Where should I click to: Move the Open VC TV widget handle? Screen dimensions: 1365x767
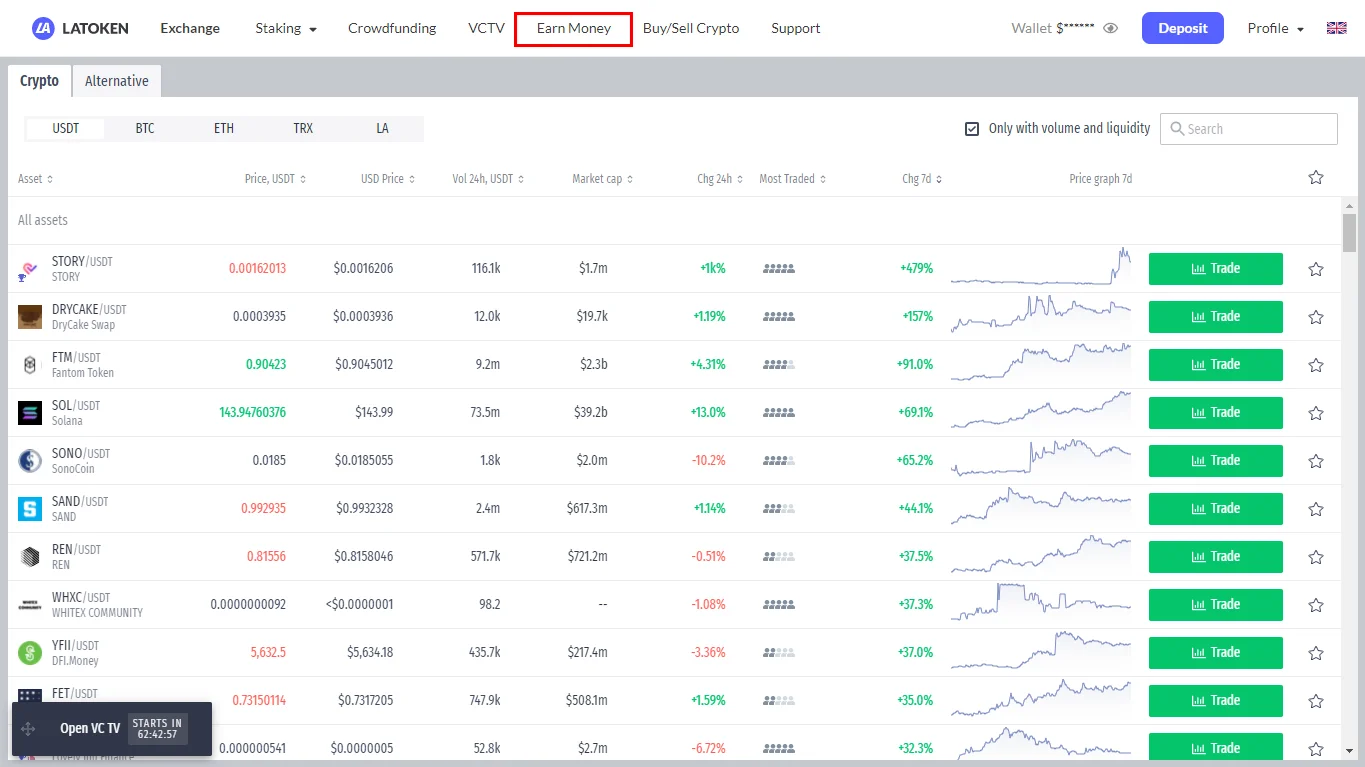coord(28,729)
